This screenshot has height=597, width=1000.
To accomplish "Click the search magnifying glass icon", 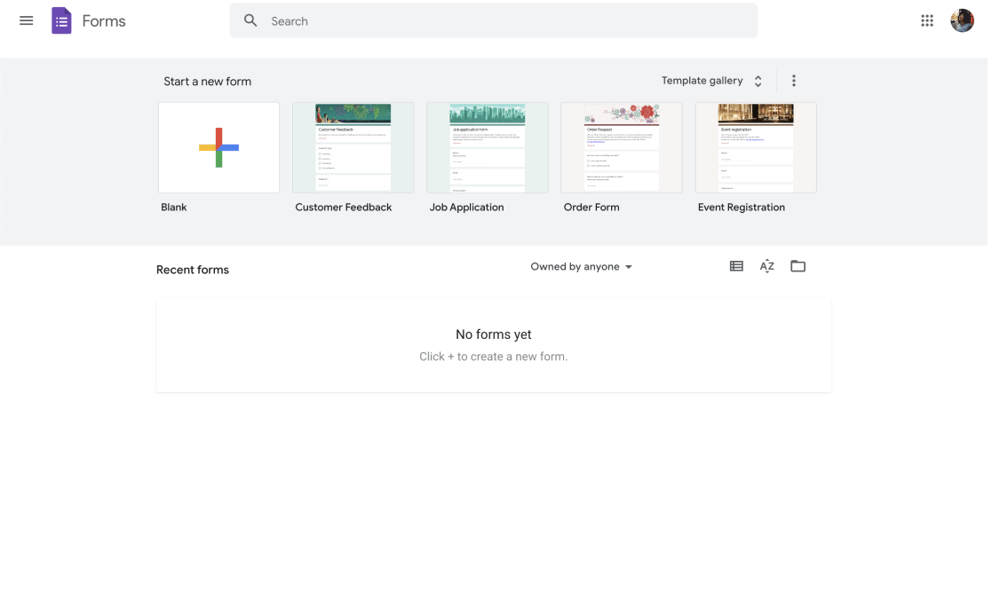I will coord(250,20).
